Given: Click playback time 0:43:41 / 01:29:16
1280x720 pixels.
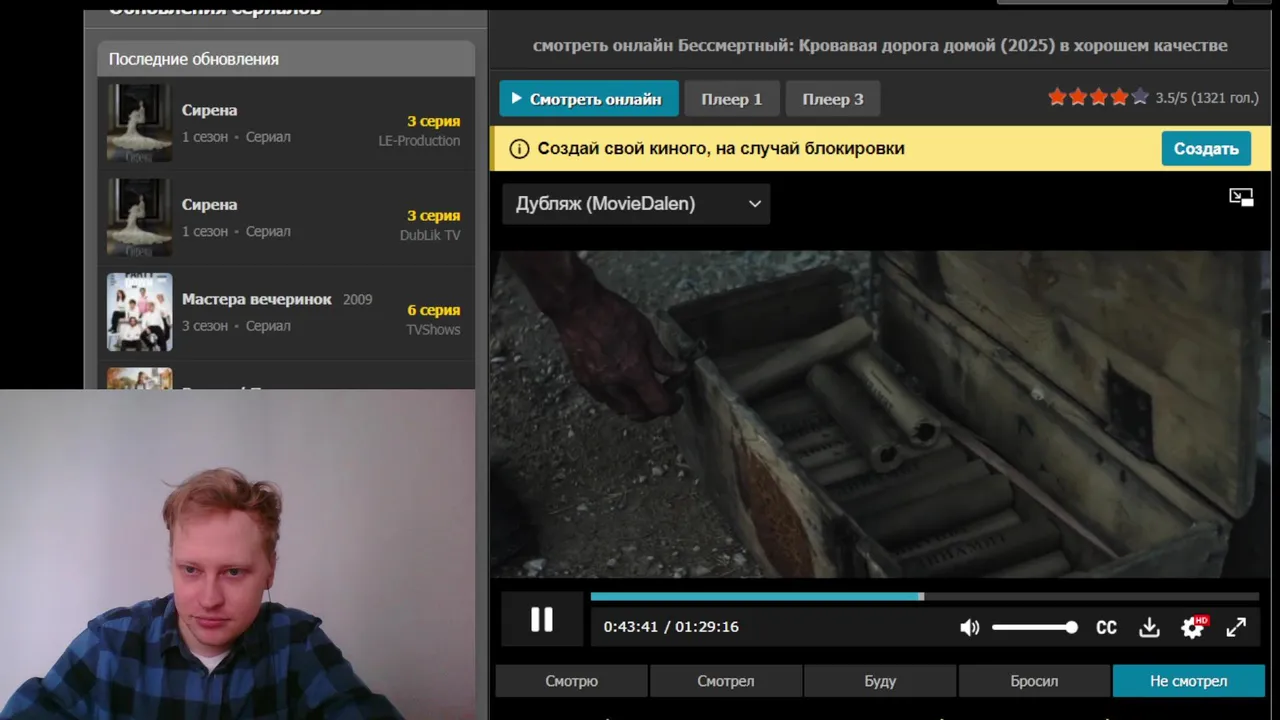Looking at the screenshot, I should [x=671, y=627].
